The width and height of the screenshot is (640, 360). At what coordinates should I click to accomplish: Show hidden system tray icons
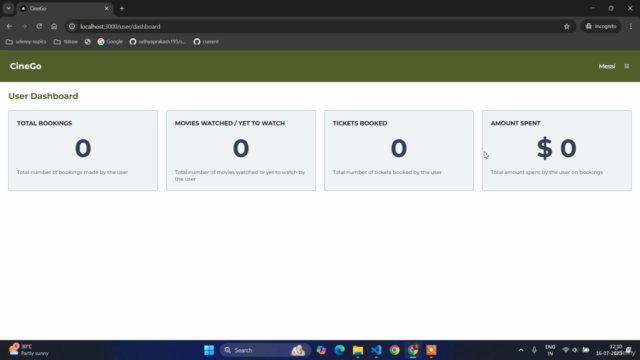pyautogui.click(x=521, y=350)
